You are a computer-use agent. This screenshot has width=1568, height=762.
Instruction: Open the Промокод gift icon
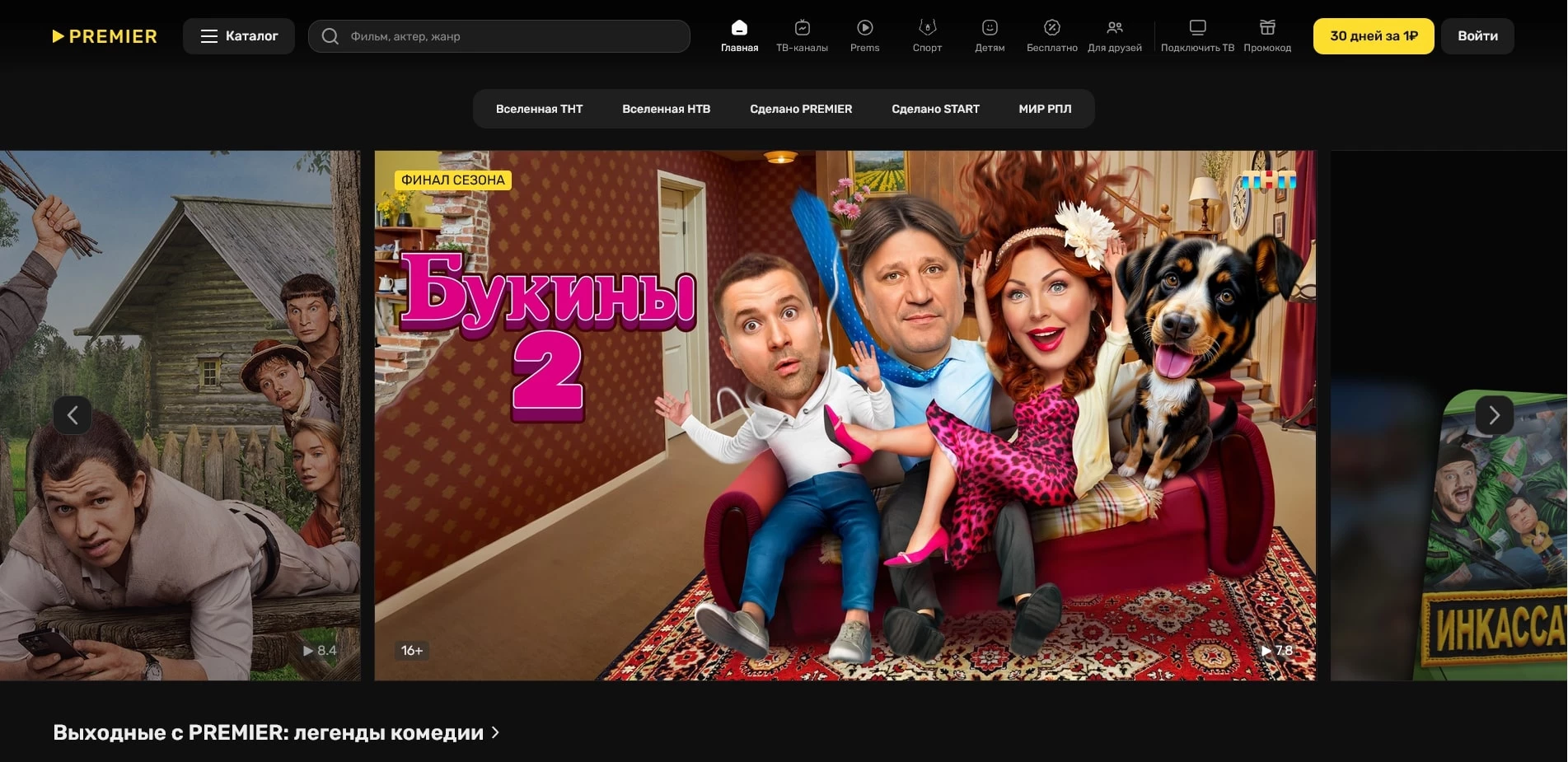pyautogui.click(x=1267, y=26)
